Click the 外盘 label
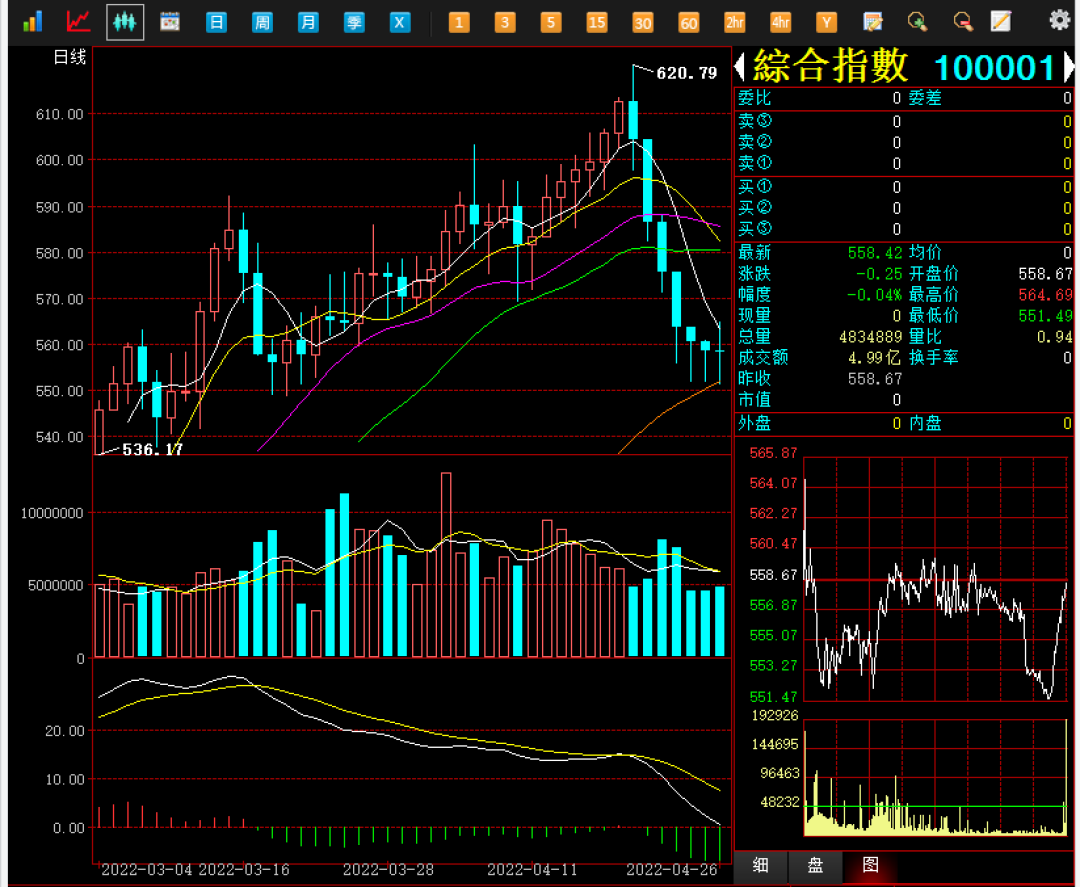Image resolution: width=1080 pixels, height=887 pixels. 754,424
